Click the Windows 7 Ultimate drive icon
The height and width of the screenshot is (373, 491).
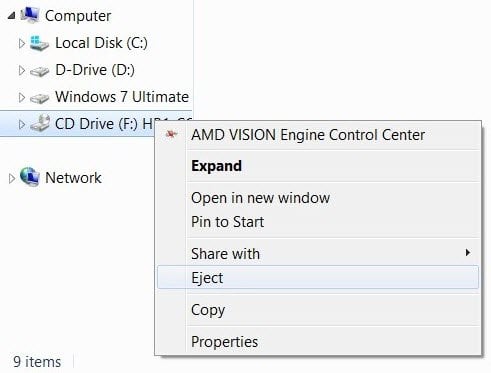(x=39, y=98)
